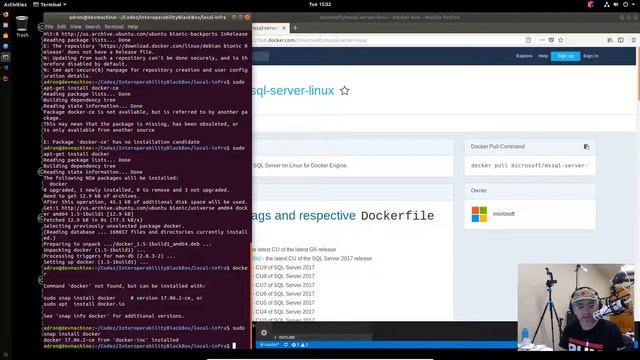Open the volume icon in the top bar

[x=616, y=4]
